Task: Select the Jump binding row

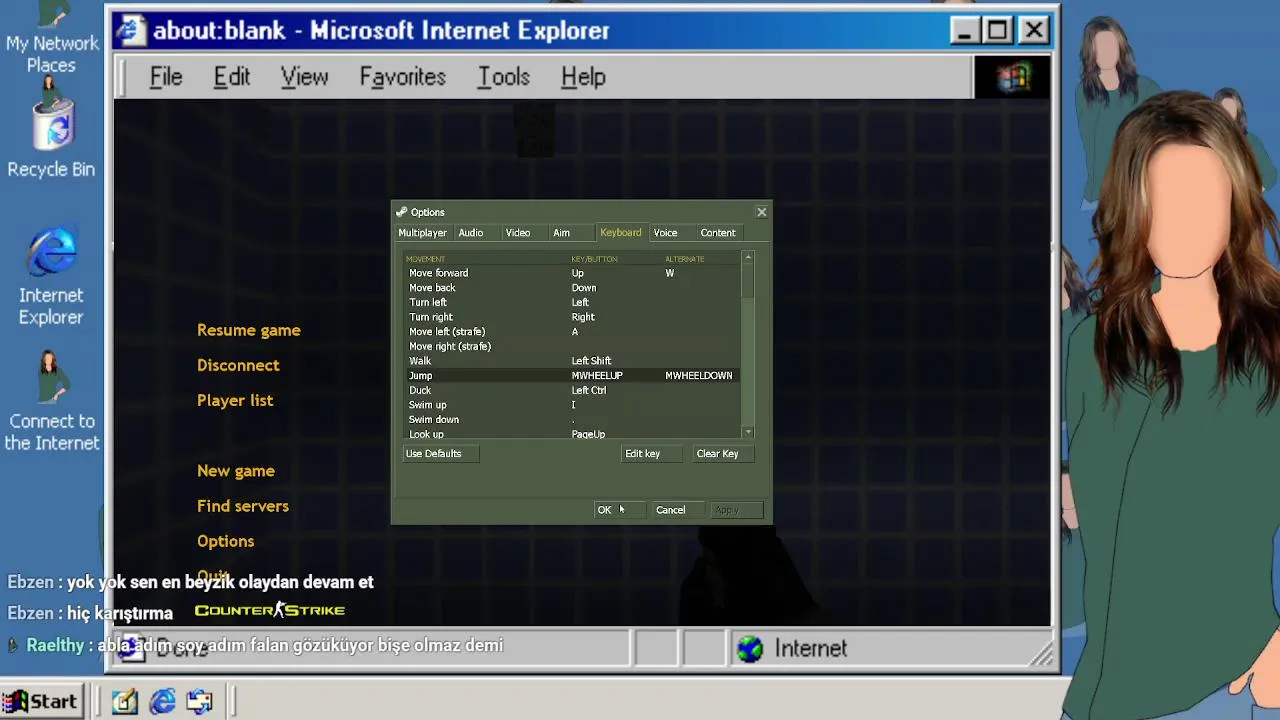Action: (572, 376)
